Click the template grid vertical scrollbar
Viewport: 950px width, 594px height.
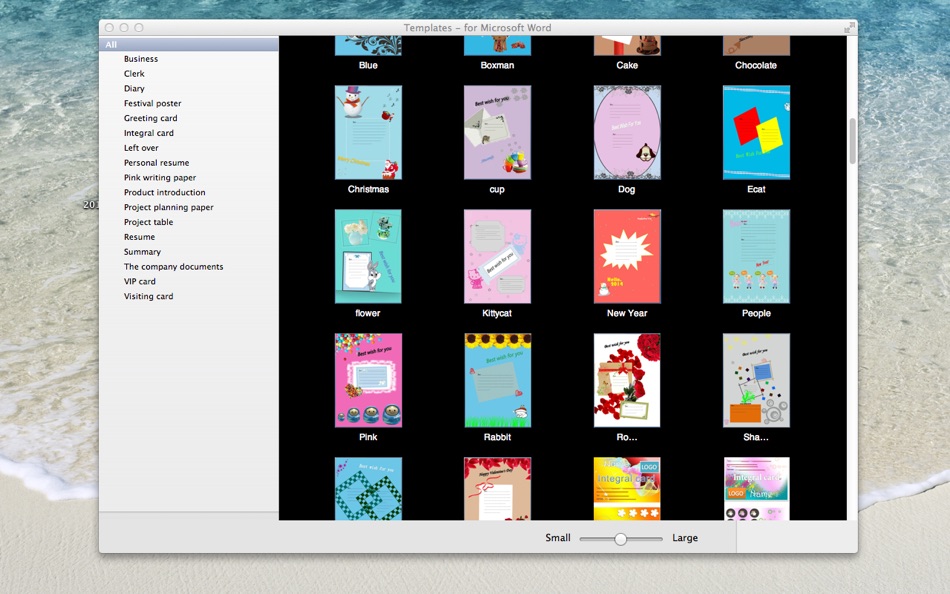tap(852, 141)
